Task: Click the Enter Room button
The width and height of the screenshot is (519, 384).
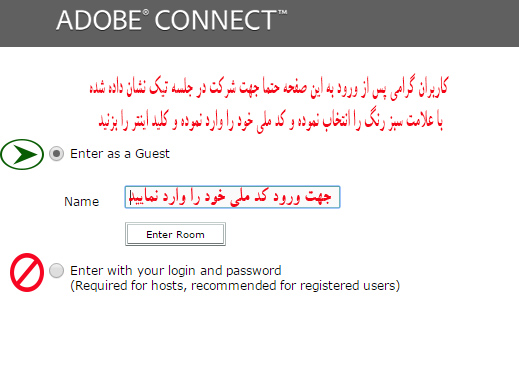Action: (x=175, y=234)
